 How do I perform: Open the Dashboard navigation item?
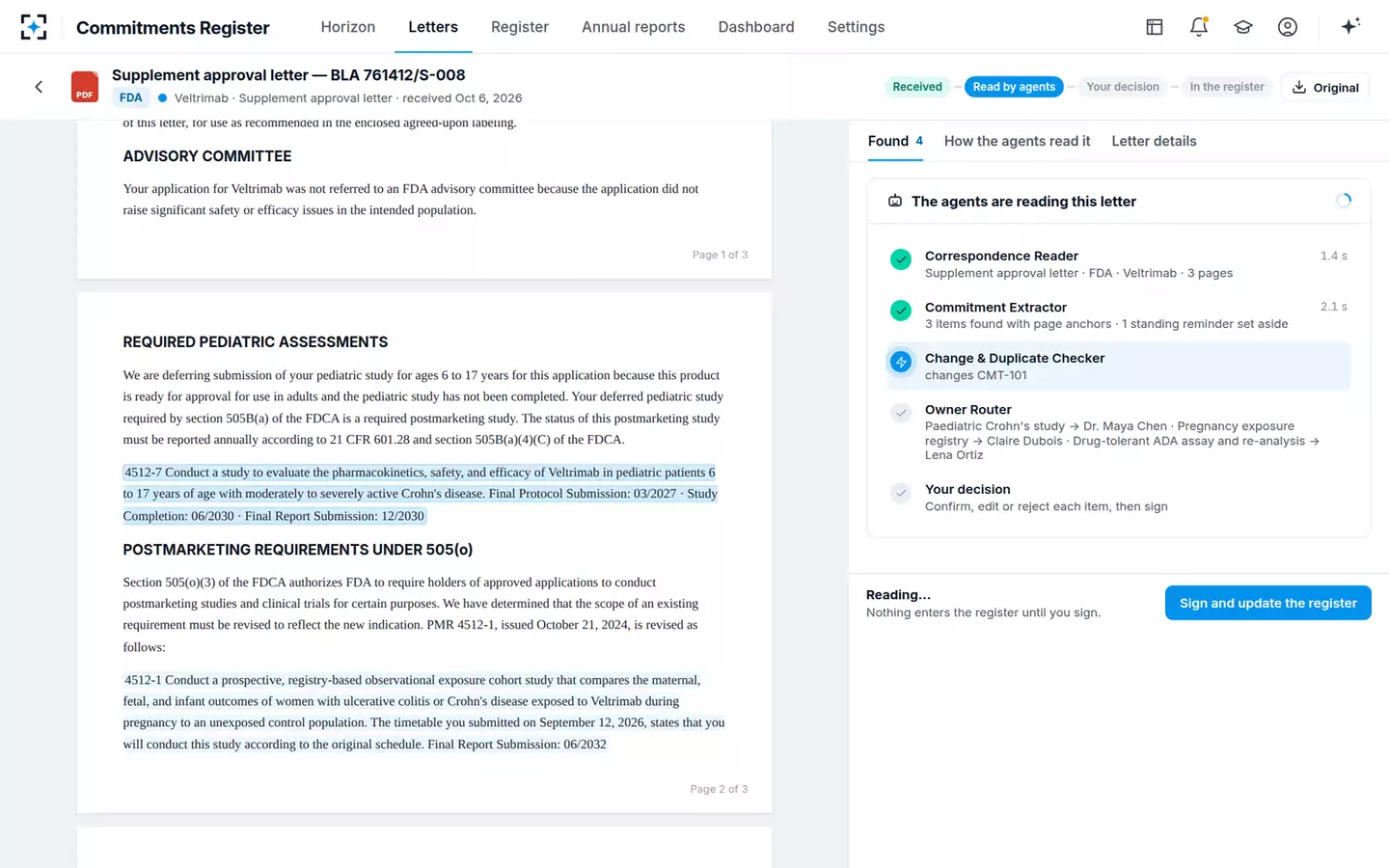tap(756, 27)
